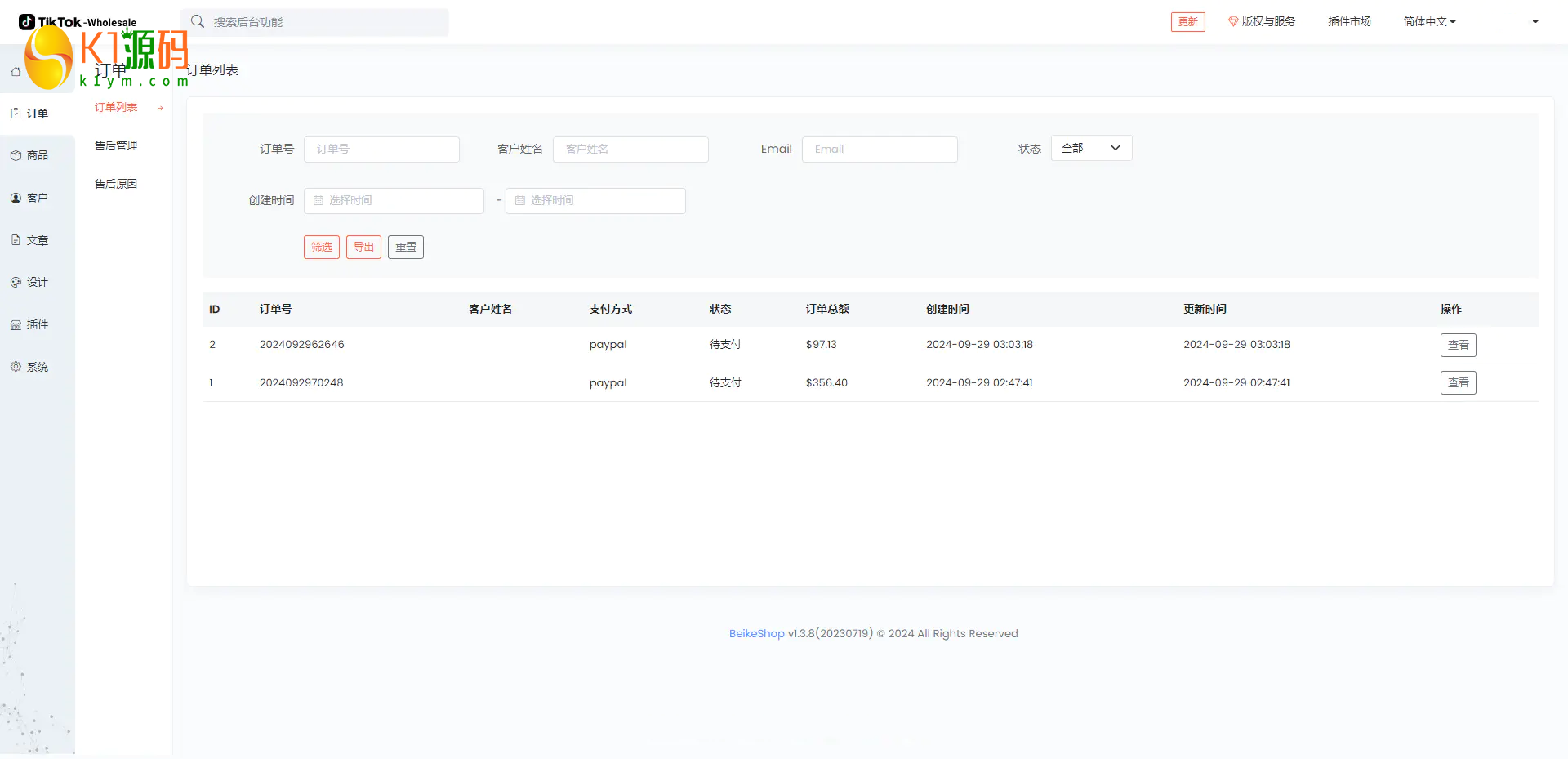Focus the 订单号 order number input field
The height and width of the screenshot is (759, 1568).
point(381,149)
